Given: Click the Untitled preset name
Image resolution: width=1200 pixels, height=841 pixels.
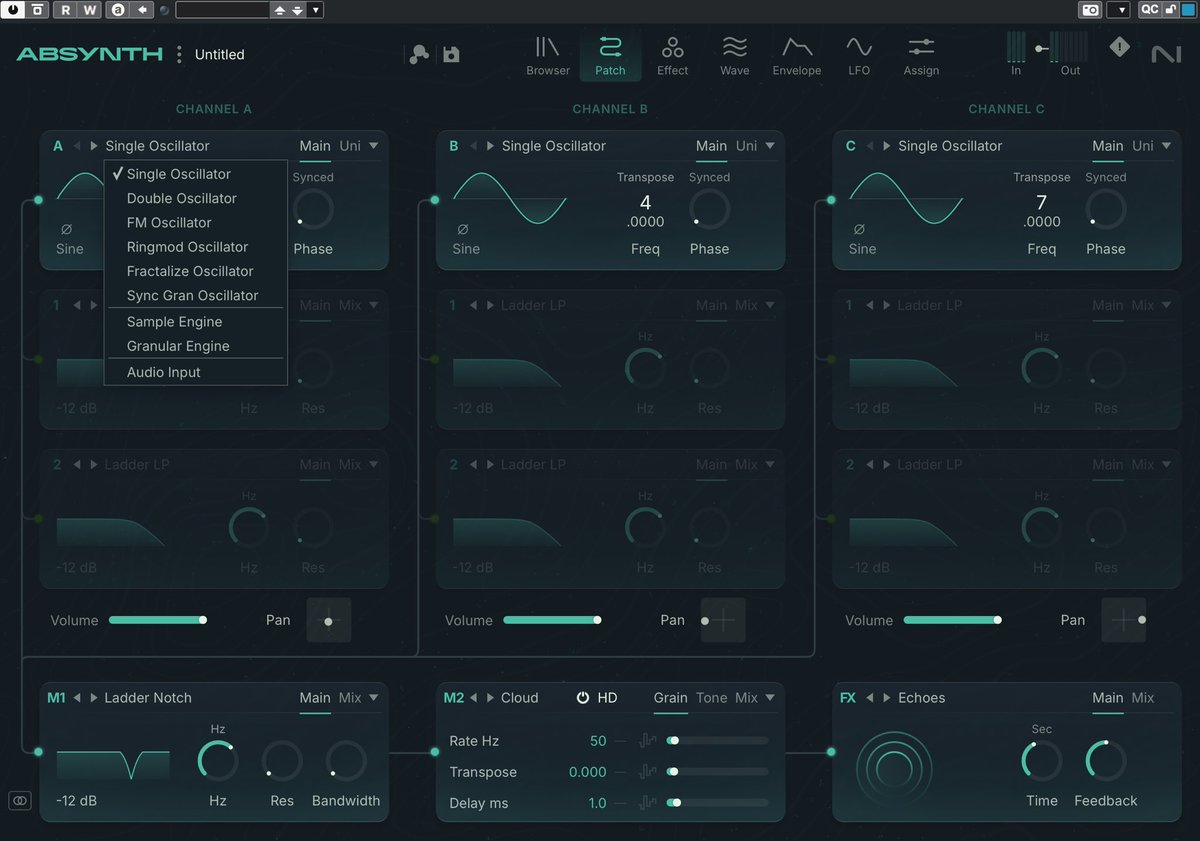Looking at the screenshot, I should pyautogui.click(x=219, y=55).
